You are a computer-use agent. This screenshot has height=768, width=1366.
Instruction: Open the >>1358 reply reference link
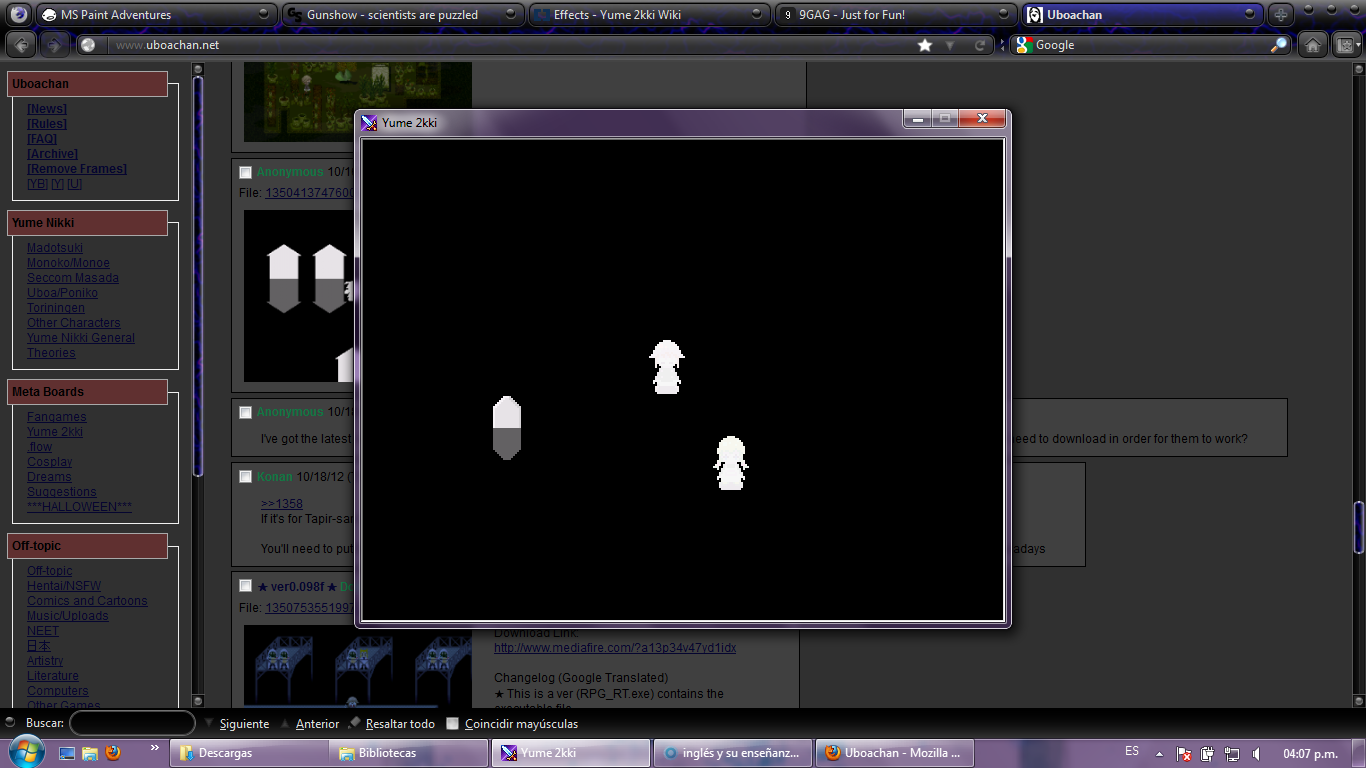tap(282, 504)
